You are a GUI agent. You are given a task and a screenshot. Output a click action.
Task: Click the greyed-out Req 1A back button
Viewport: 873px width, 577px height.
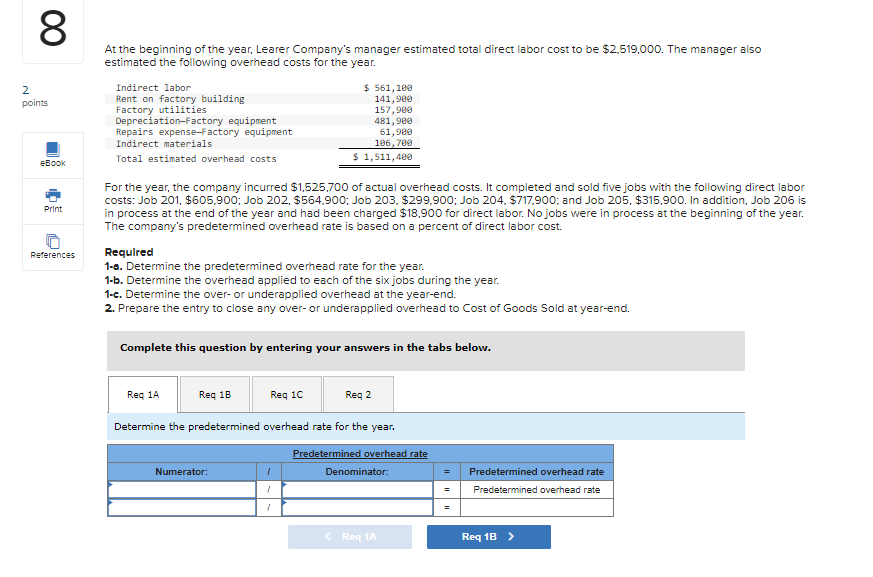pos(350,537)
